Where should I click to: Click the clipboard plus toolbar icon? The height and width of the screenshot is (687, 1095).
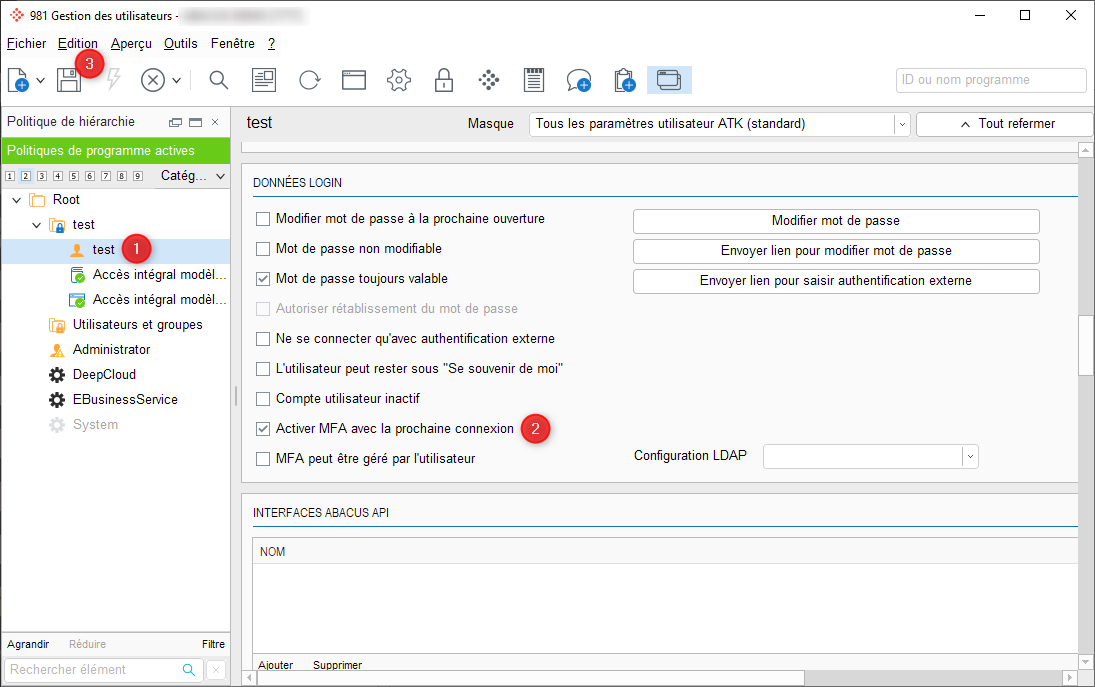tap(624, 80)
